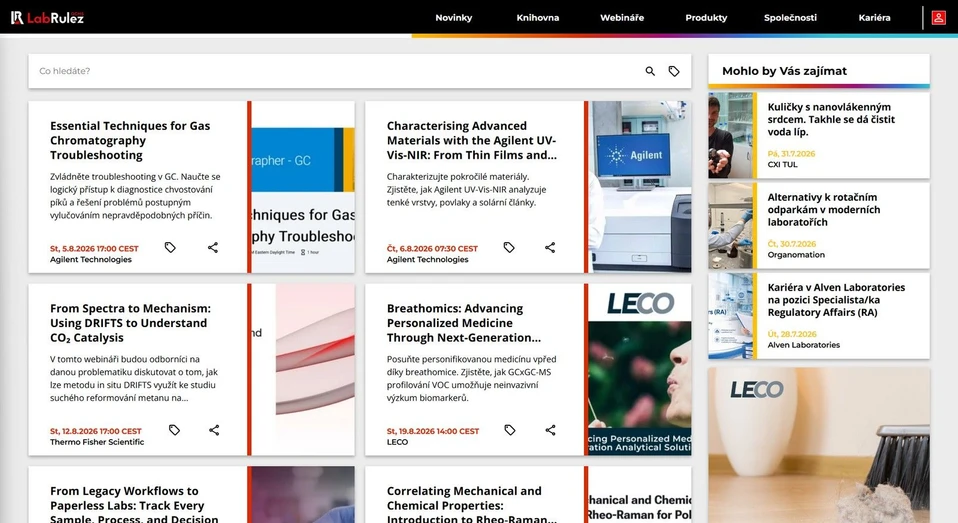The width and height of the screenshot is (958, 523).
Task: Open the Knihovna menu item
Action: 538,18
